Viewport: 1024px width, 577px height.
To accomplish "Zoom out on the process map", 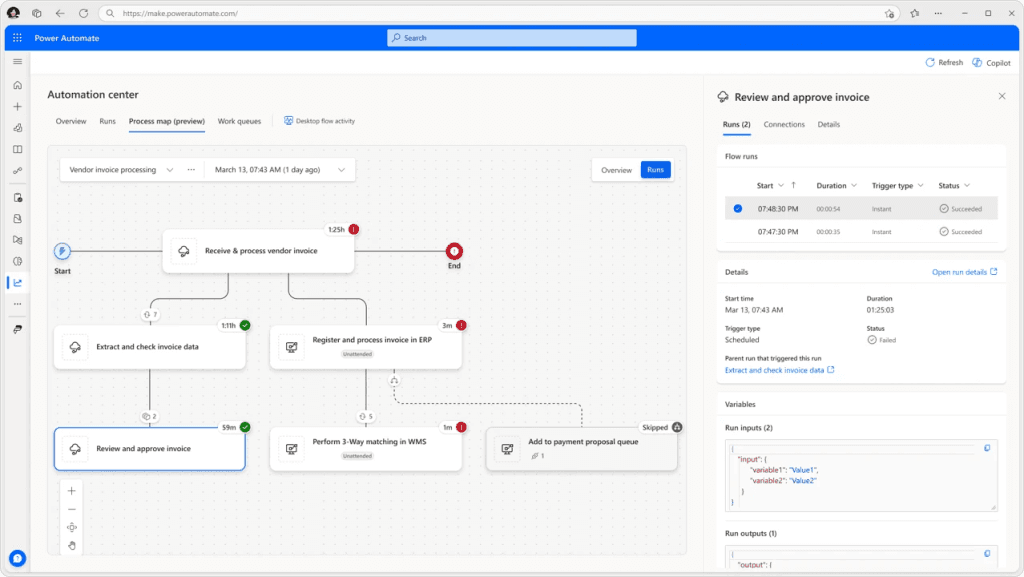I will coord(72,509).
